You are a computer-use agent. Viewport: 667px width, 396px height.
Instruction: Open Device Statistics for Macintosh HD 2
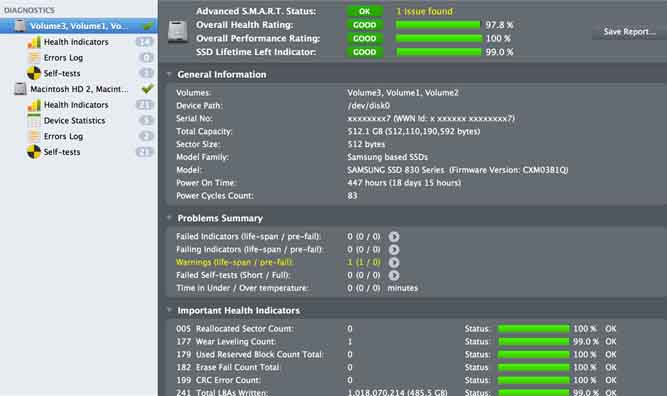point(74,120)
